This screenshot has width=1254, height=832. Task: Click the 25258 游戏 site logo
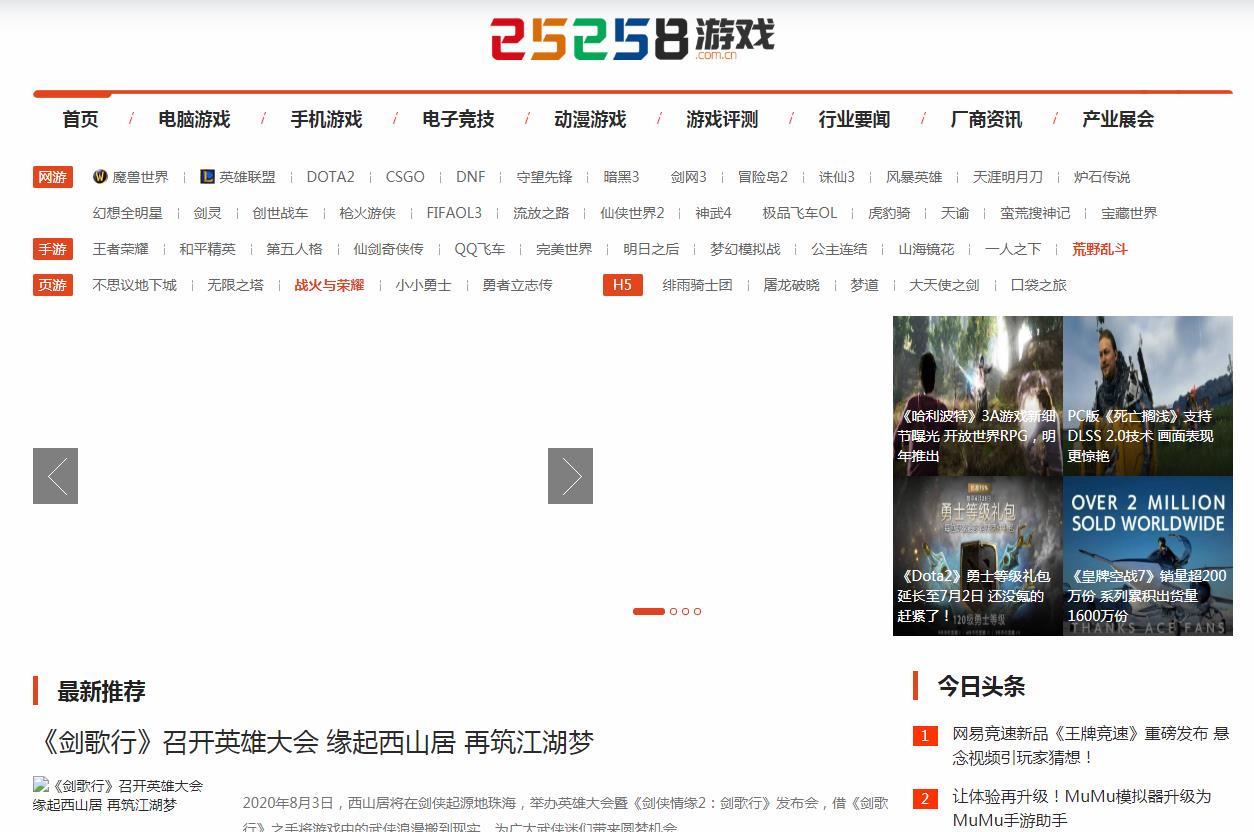pos(632,40)
